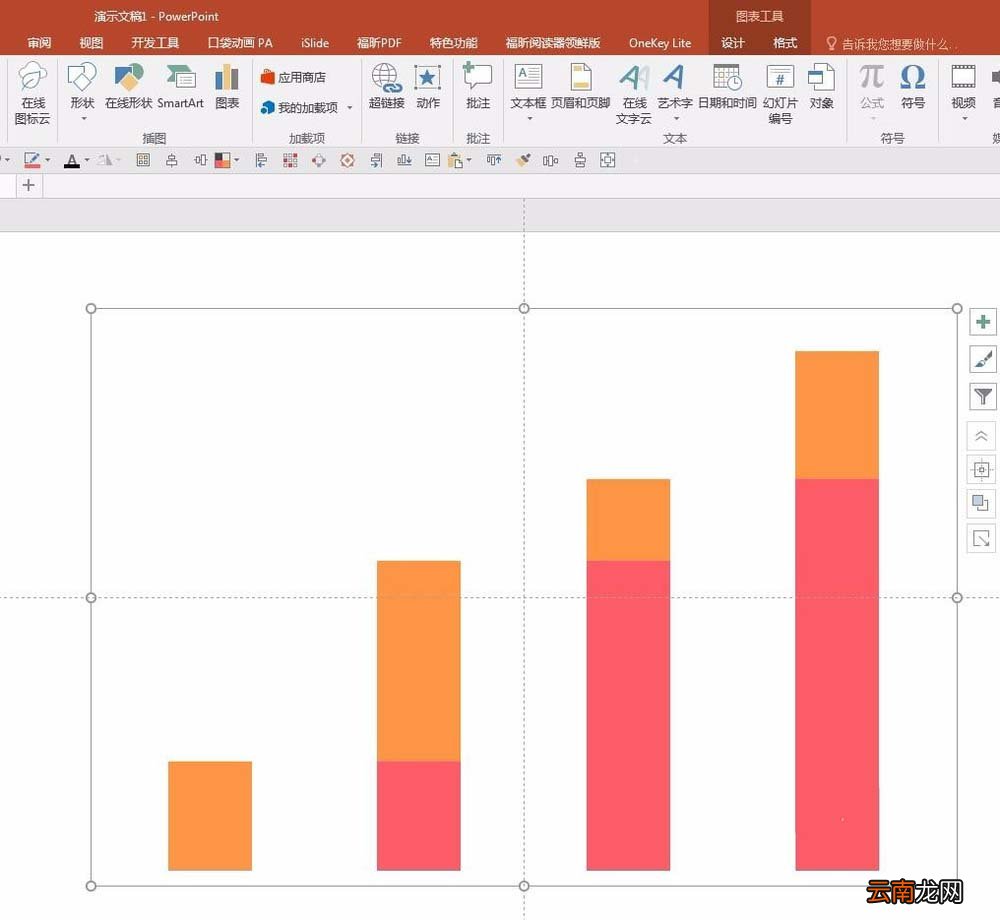The height and width of the screenshot is (920, 1000).
Task: Switch to the Review (审阅) tab
Action: 40,43
